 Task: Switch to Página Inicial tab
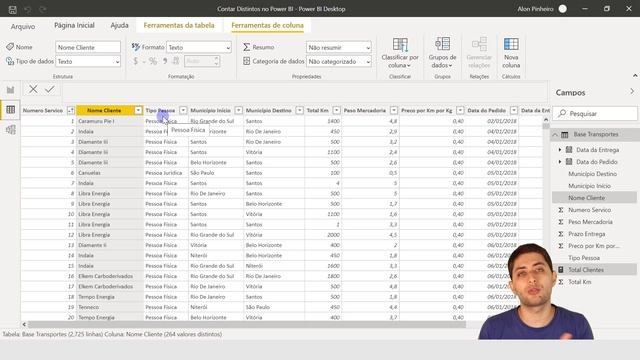74,25
